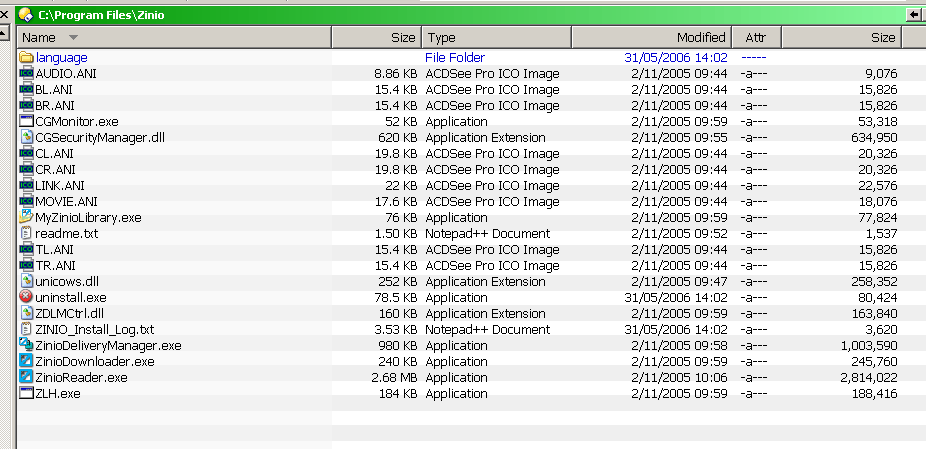This screenshot has height=449, width=926.
Task: Click the File Folder type of language
Action: [455, 57]
